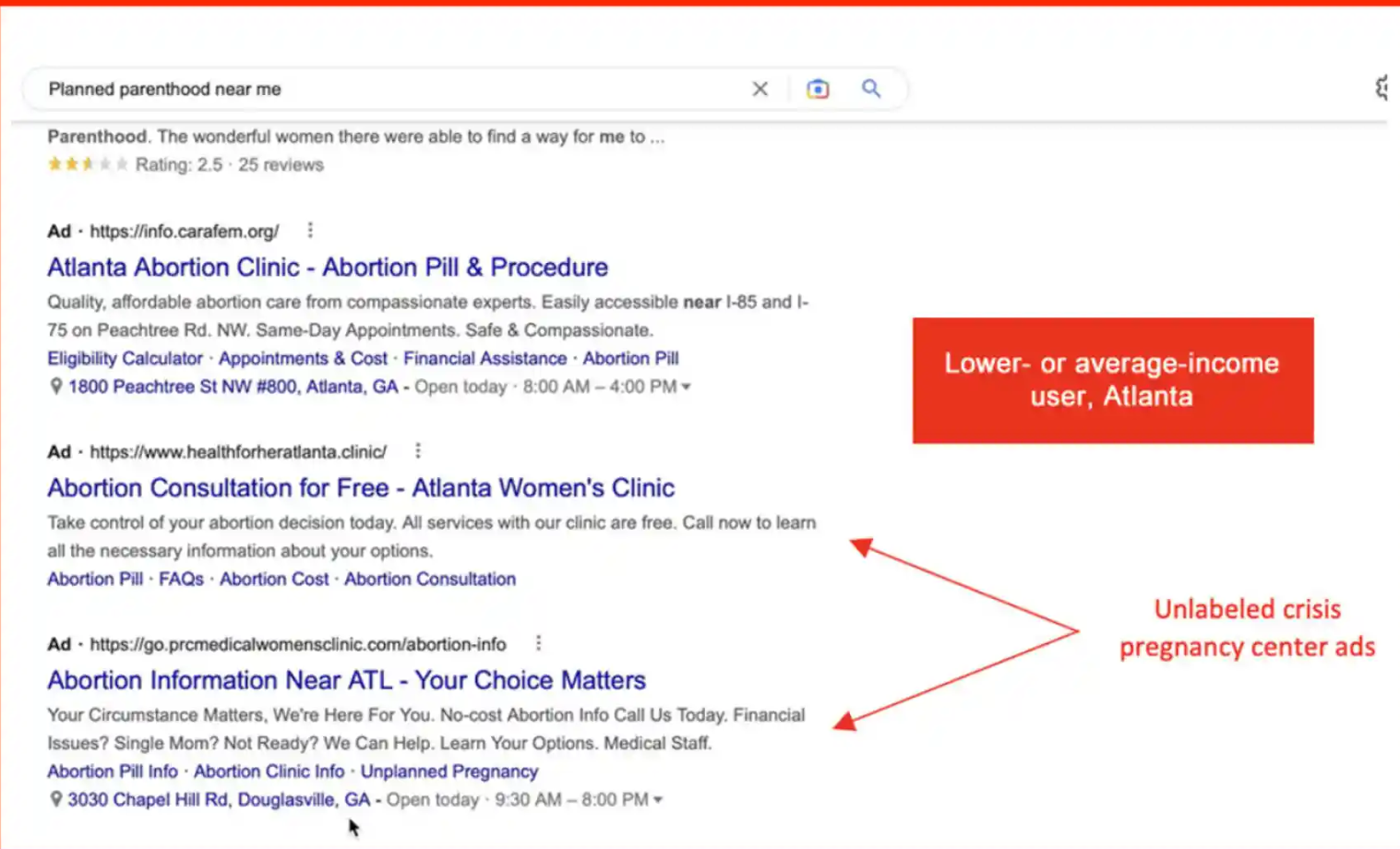Click the blue magnifying glass search icon
1400x849 pixels.
click(x=870, y=89)
